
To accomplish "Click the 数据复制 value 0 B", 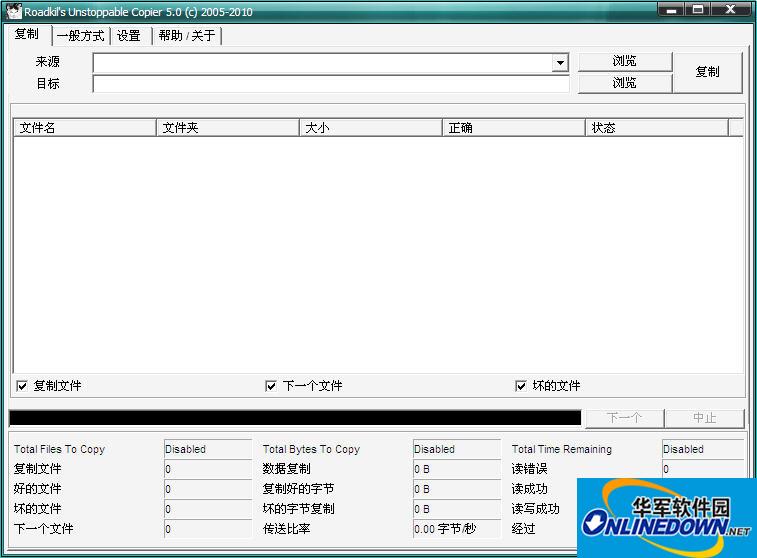I will coord(457,469).
